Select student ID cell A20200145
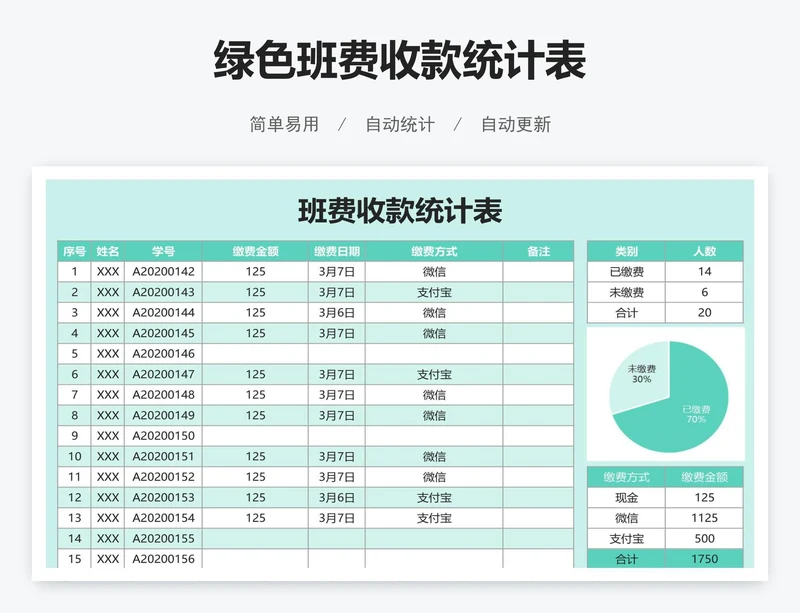 (163, 333)
